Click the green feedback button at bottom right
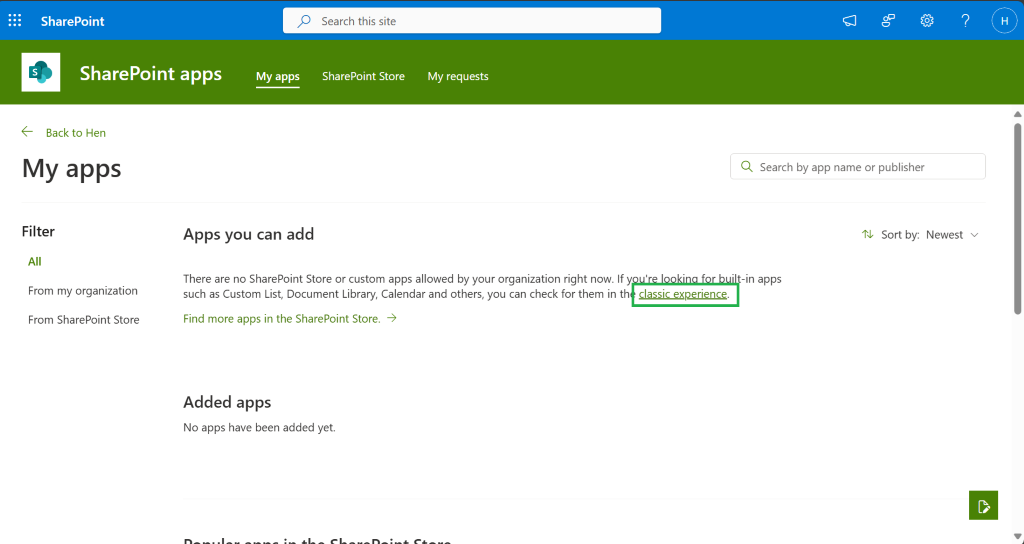 984,505
